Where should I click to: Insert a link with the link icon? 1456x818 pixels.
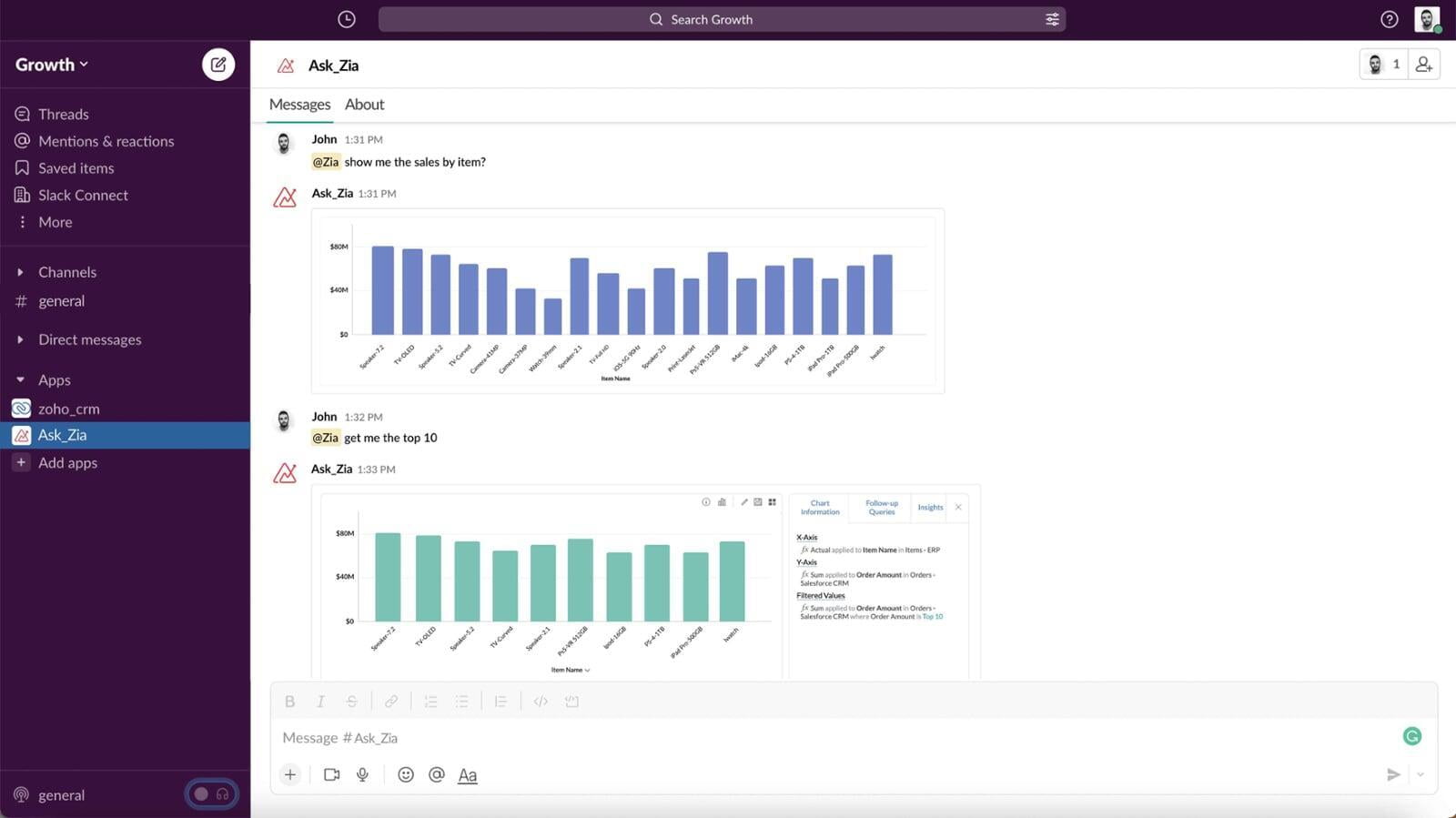[x=390, y=702]
